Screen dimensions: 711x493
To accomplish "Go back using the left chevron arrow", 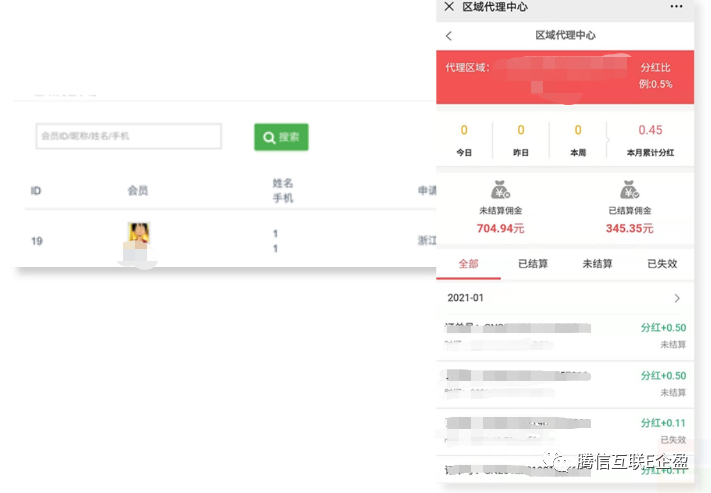I will click(x=449, y=36).
